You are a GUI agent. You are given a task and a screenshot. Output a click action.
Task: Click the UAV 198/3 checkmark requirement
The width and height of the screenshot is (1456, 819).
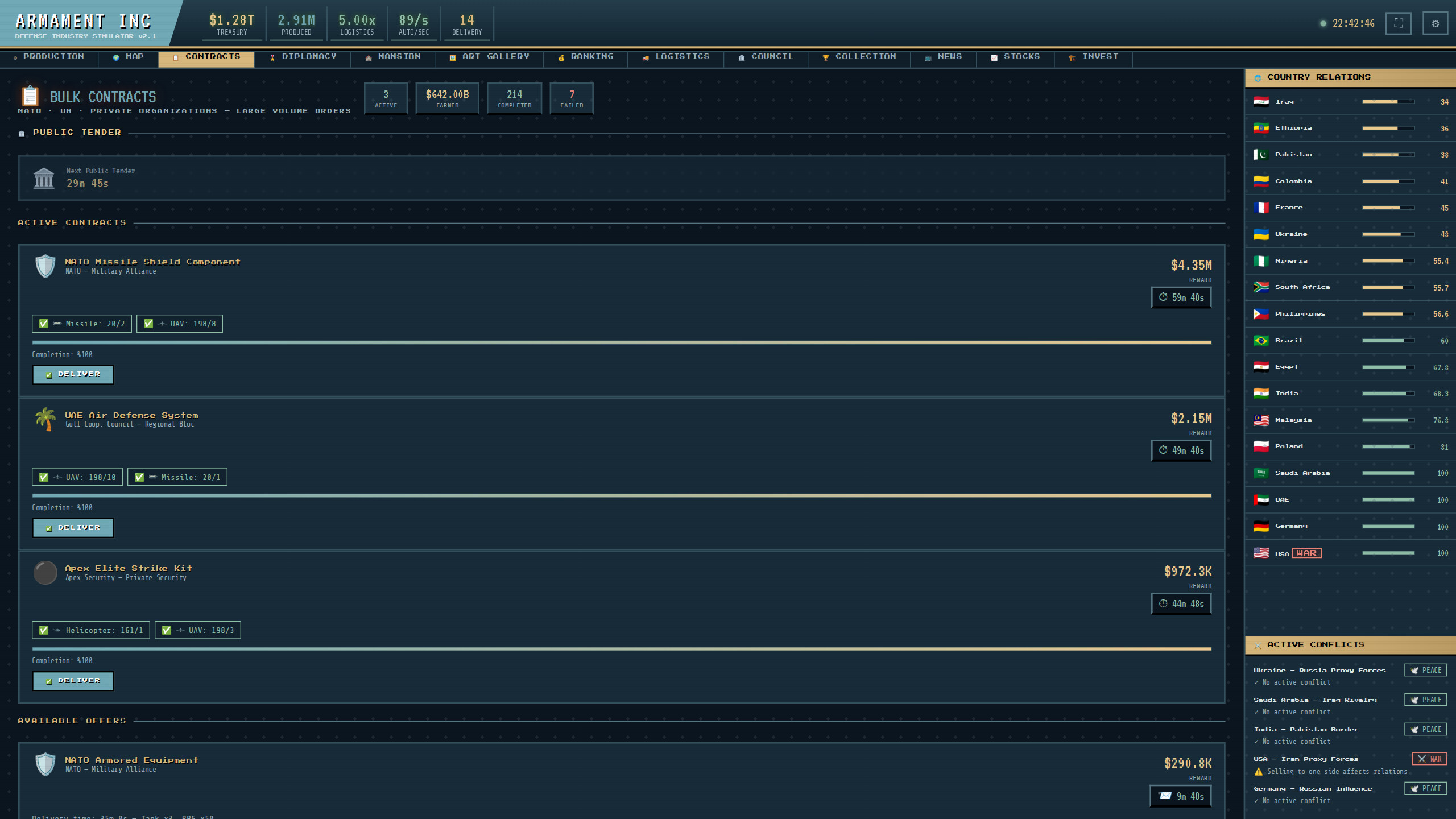[x=198, y=630]
